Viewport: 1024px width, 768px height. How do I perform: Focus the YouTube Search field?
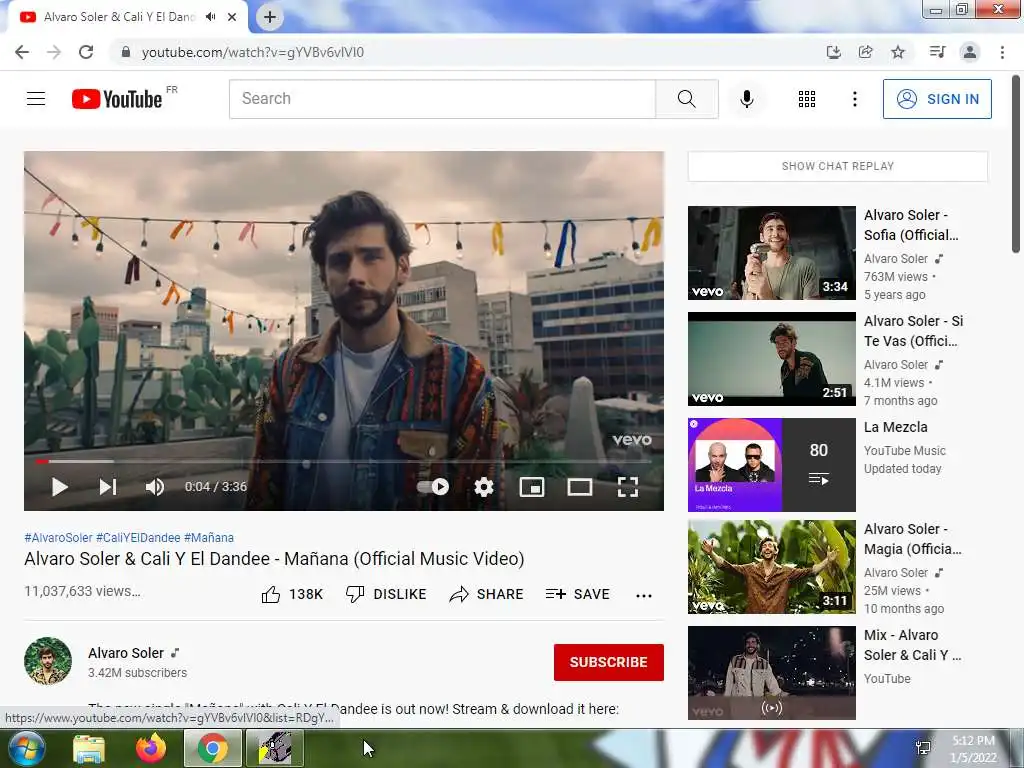[442, 99]
